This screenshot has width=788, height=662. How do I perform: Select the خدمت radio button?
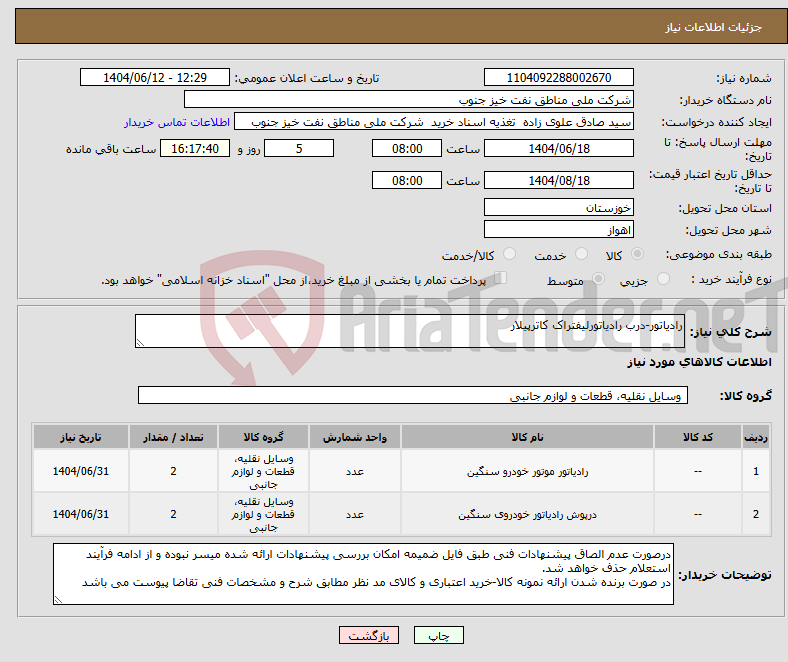pos(581,254)
